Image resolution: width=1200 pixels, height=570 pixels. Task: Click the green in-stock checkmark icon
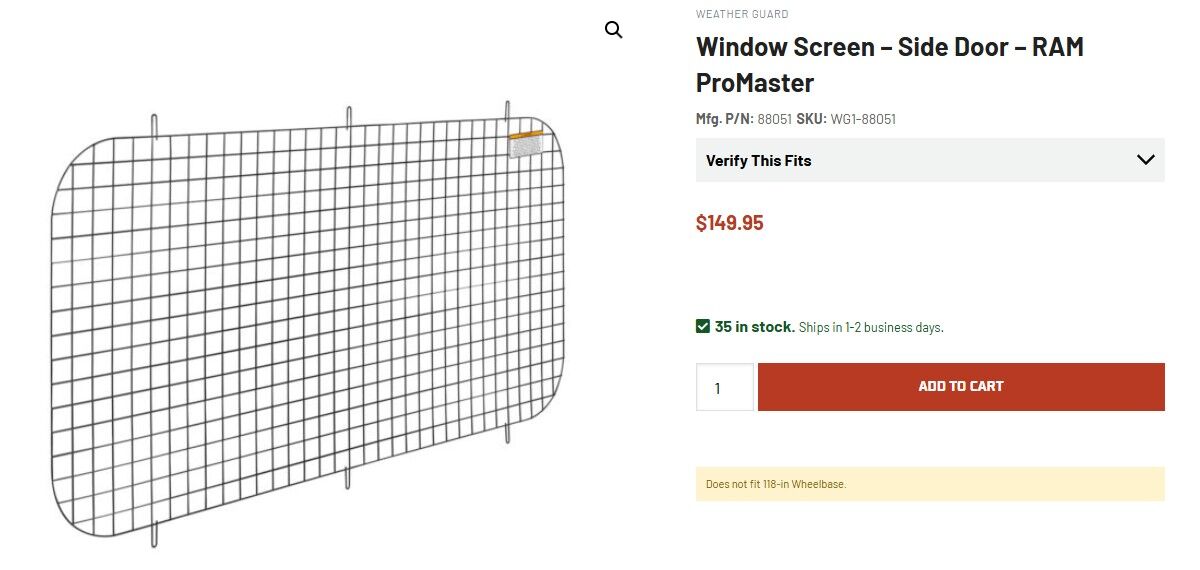[703, 326]
